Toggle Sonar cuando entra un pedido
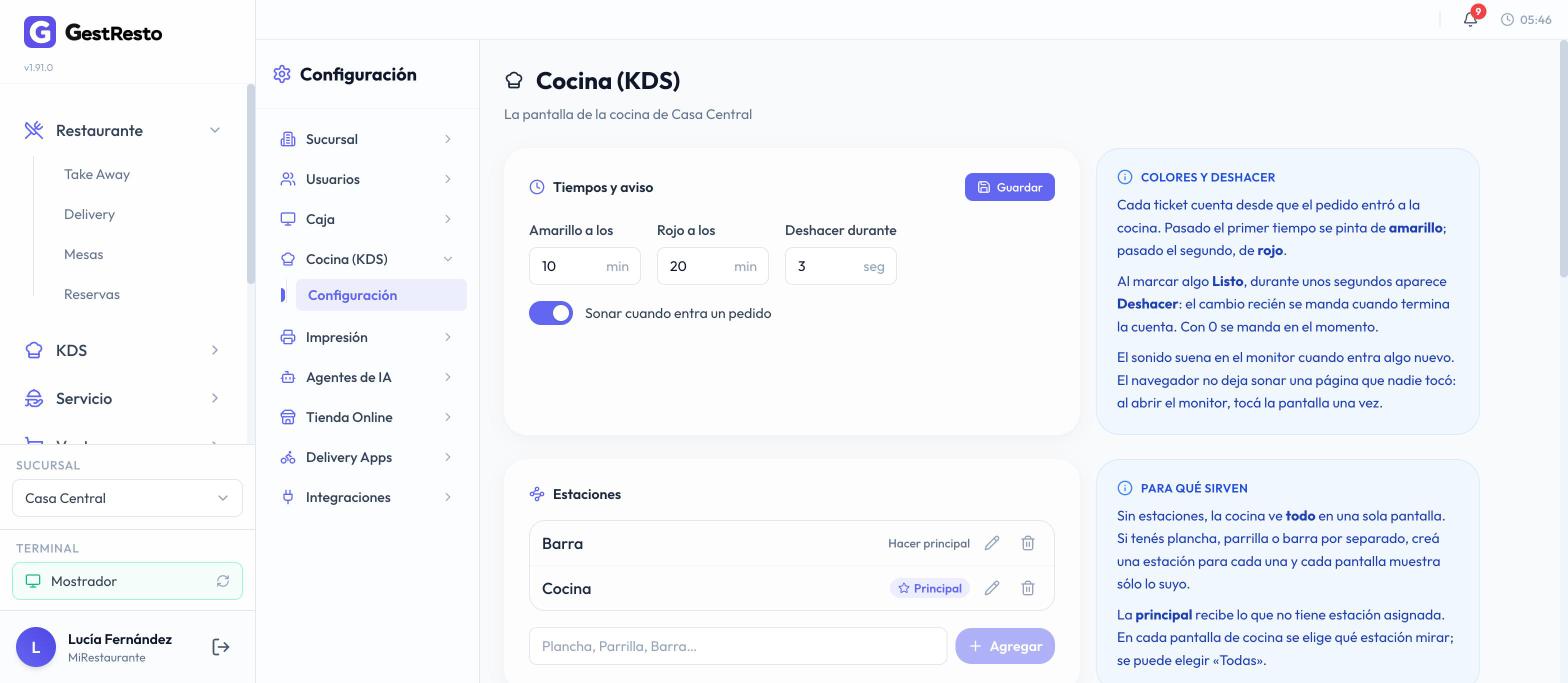1568x683 pixels. [551, 313]
